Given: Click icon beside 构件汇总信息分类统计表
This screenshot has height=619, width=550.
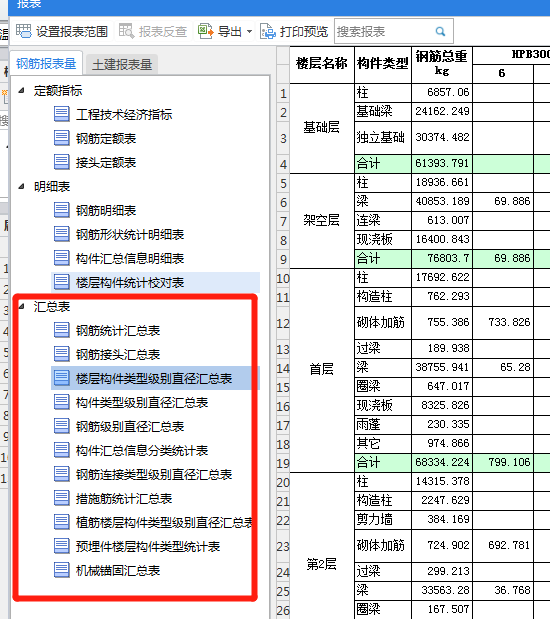Looking at the screenshot, I should (62, 450).
